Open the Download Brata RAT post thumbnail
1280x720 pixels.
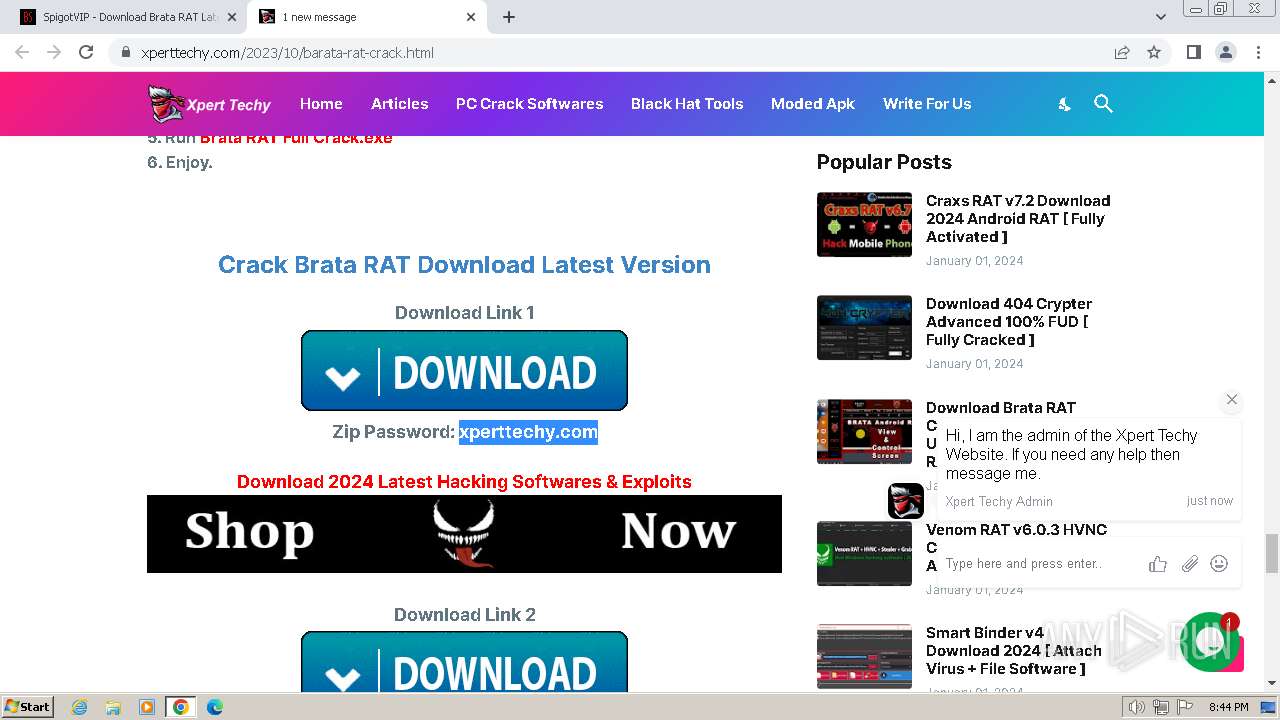(864, 431)
